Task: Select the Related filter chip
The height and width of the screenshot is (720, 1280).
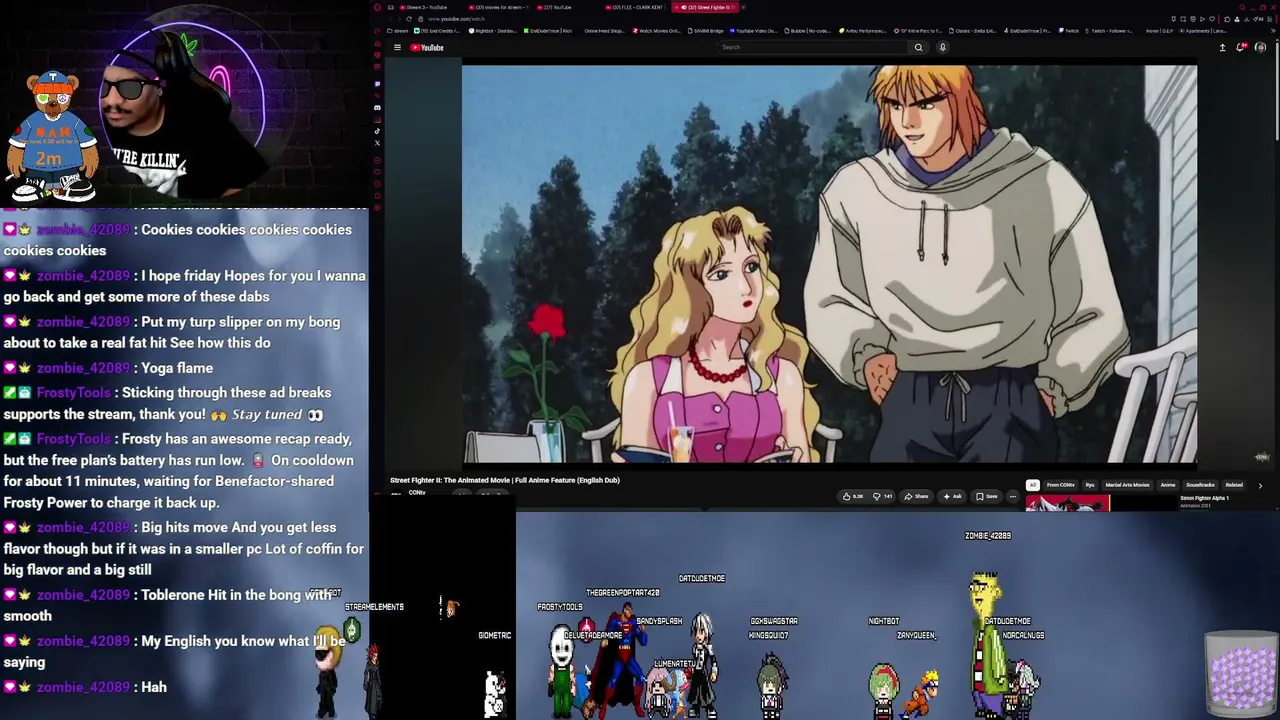Action: point(1234,485)
